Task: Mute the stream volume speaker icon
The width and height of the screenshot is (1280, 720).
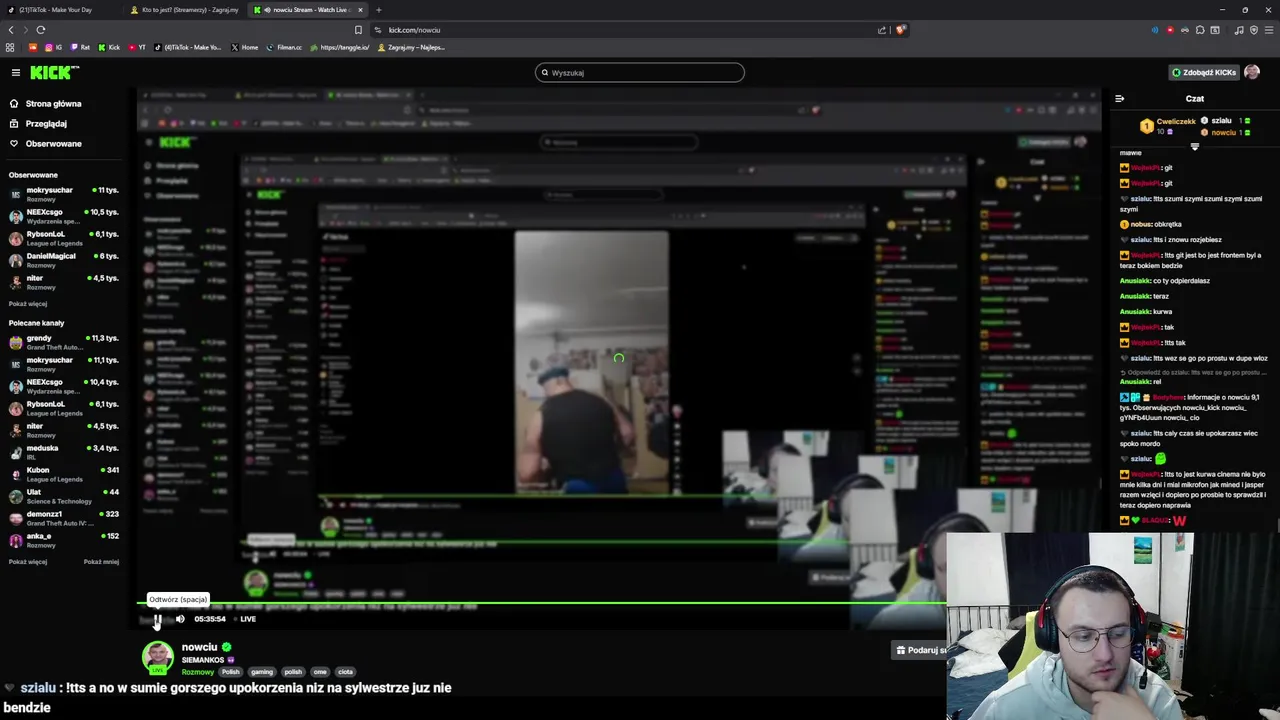Action: 180,619
